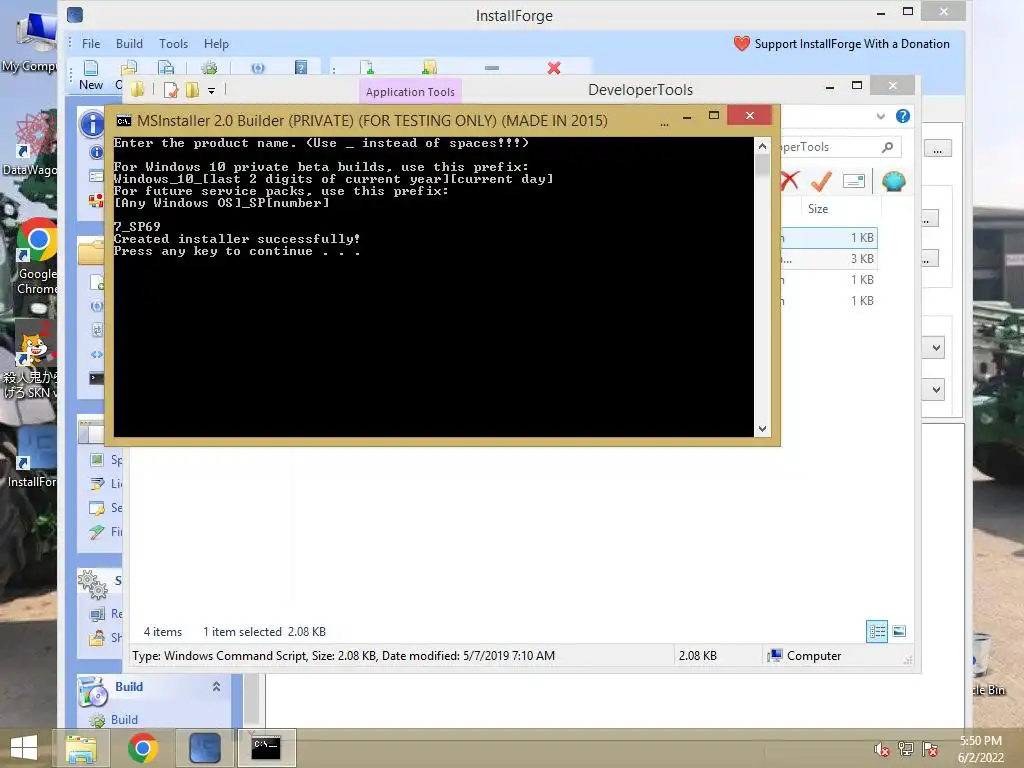
Task: Click the large gears System icon in InstallForge sidebar
Action: [x=93, y=584]
